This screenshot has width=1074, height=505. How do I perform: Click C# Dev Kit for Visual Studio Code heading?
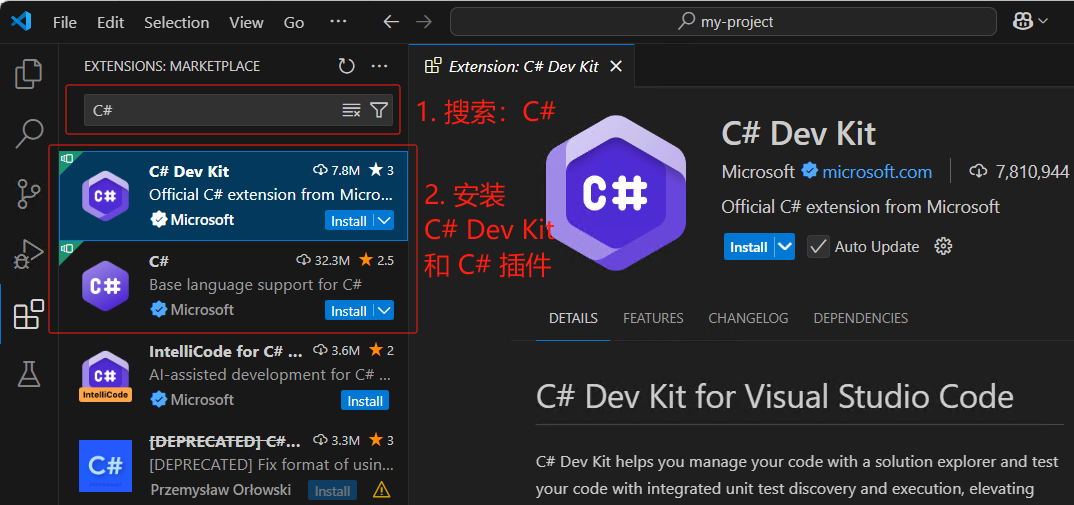[775, 396]
